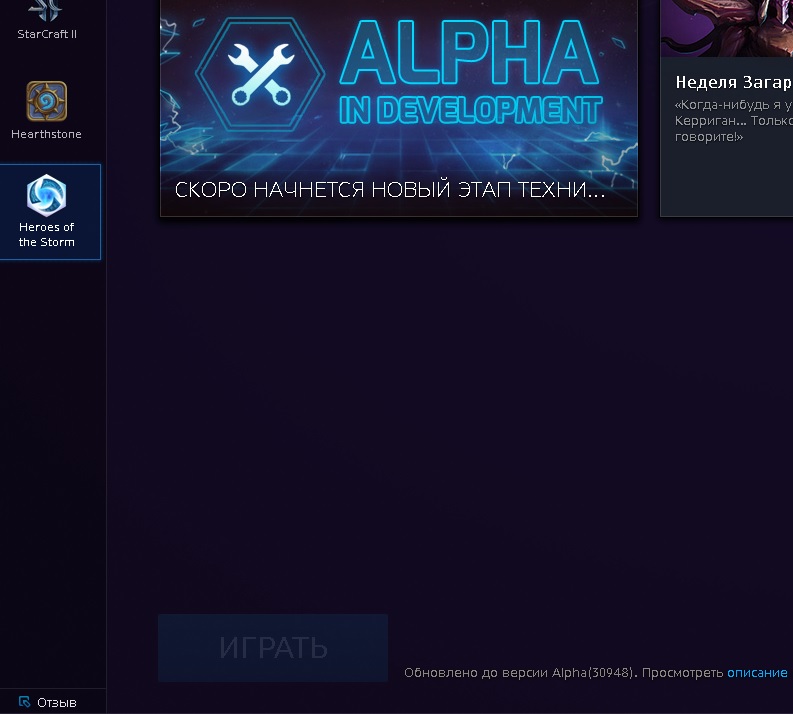Select the StarCraft II label in sidebar
Screen dimensions: 793x714
[47, 34]
